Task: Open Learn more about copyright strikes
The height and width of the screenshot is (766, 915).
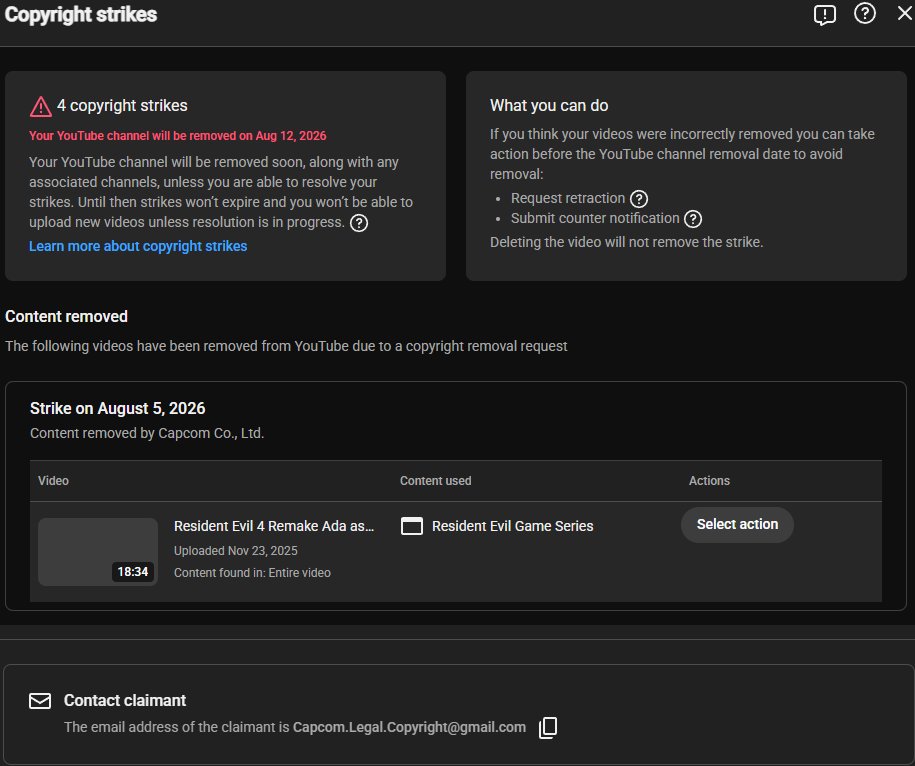Action: coord(138,246)
